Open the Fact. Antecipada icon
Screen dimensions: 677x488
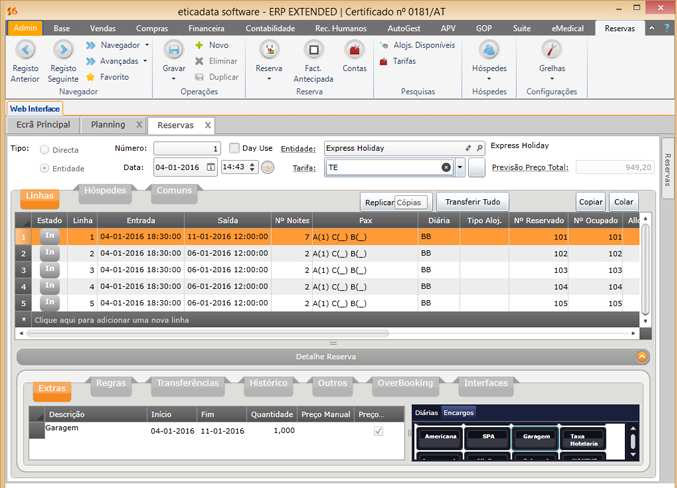[x=312, y=49]
